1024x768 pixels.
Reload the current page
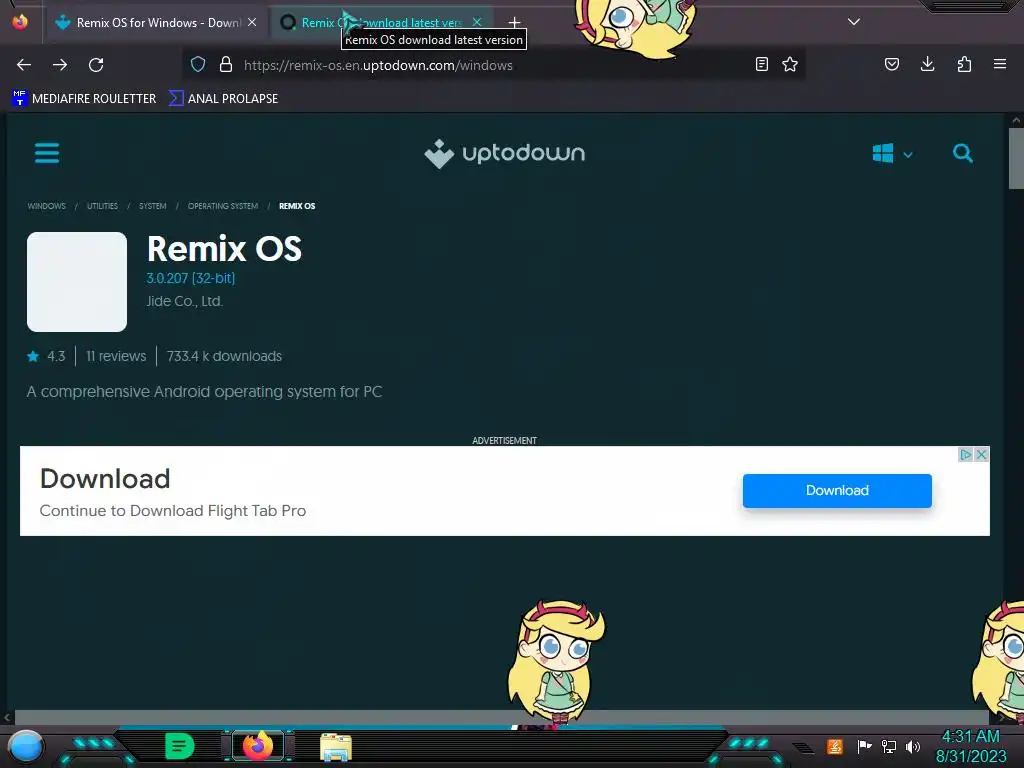(96, 65)
